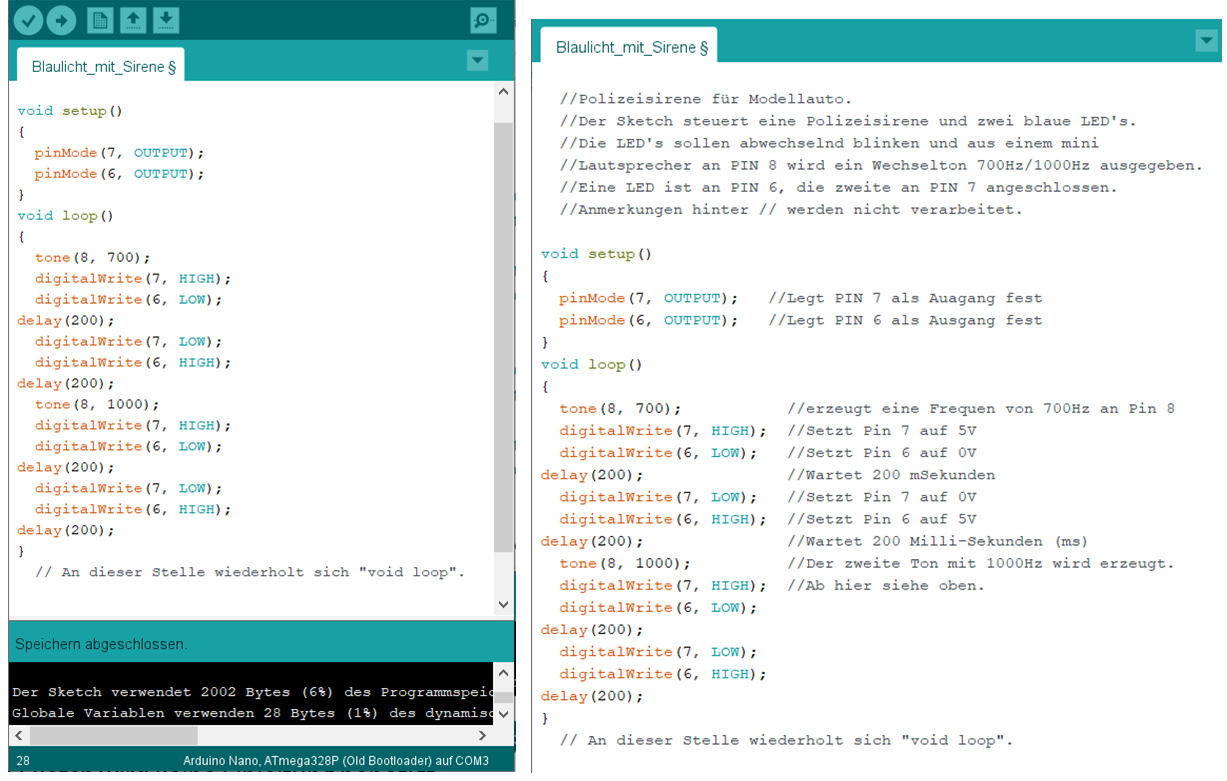The width and height of the screenshot is (1227, 781).
Task: Click the Verify (checkmark) compile icon
Action: [27, 20]
